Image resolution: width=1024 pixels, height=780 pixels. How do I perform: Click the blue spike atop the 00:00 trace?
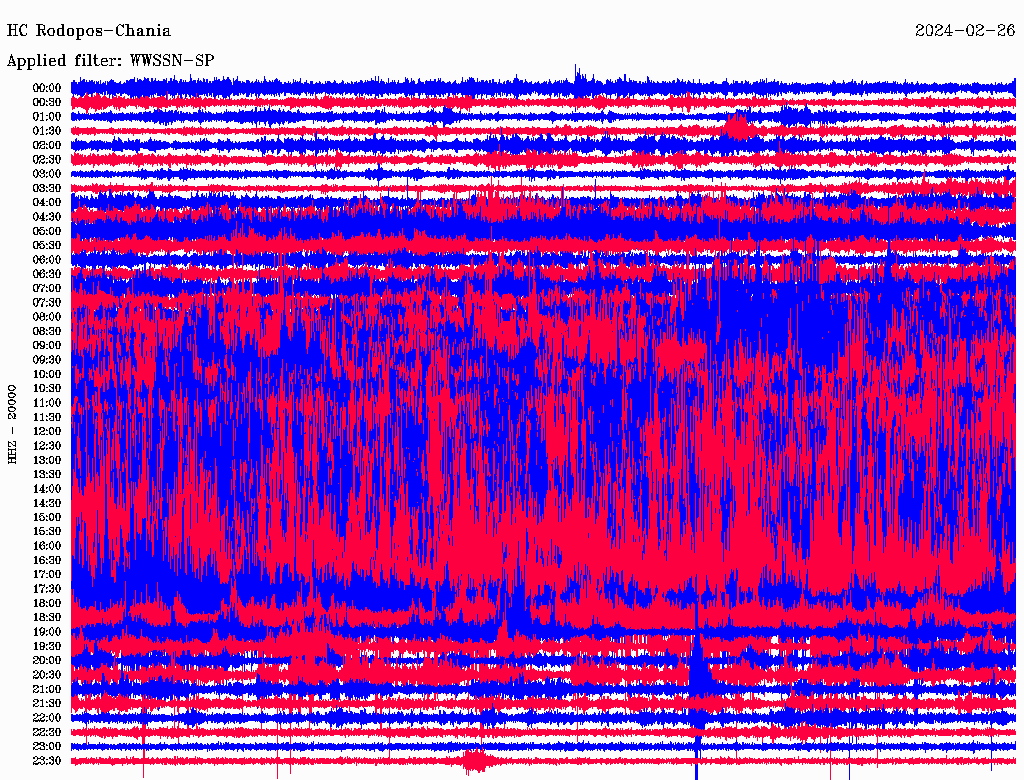click(577, 75)
